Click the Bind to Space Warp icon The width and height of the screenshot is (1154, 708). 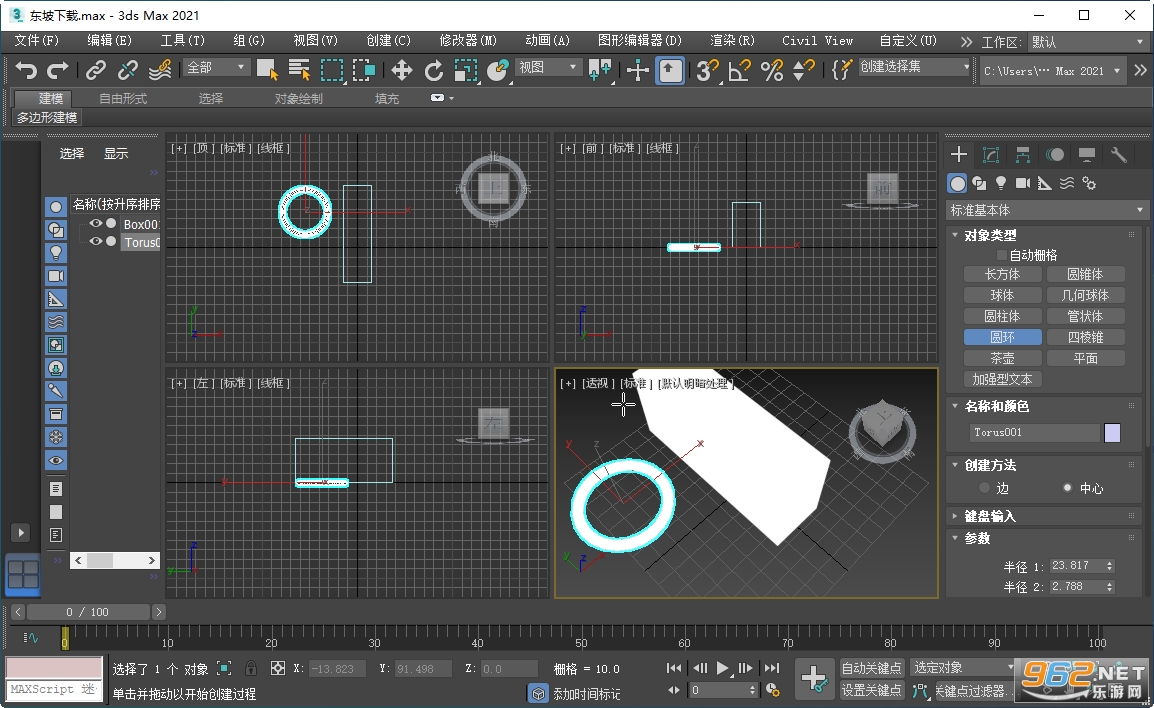tap(160, 71)
